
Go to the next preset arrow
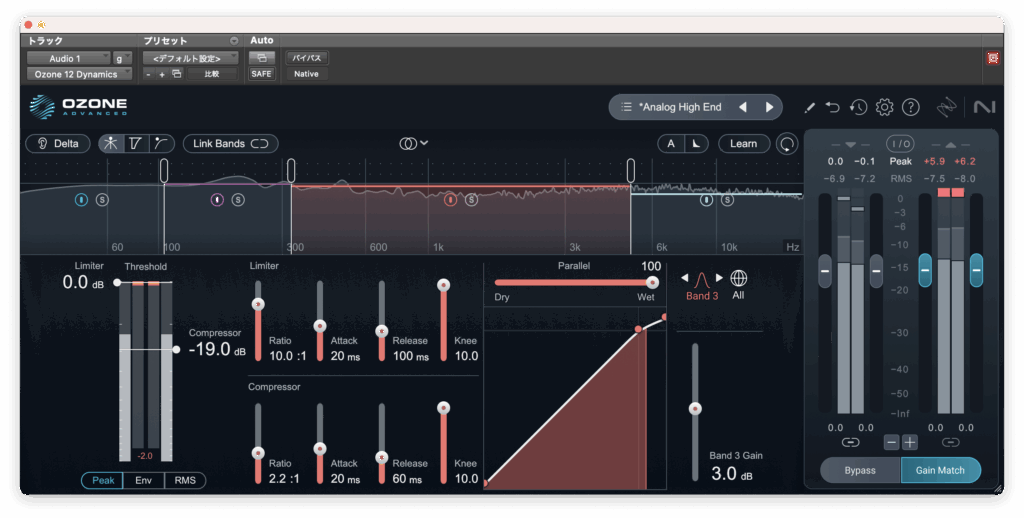769,107
